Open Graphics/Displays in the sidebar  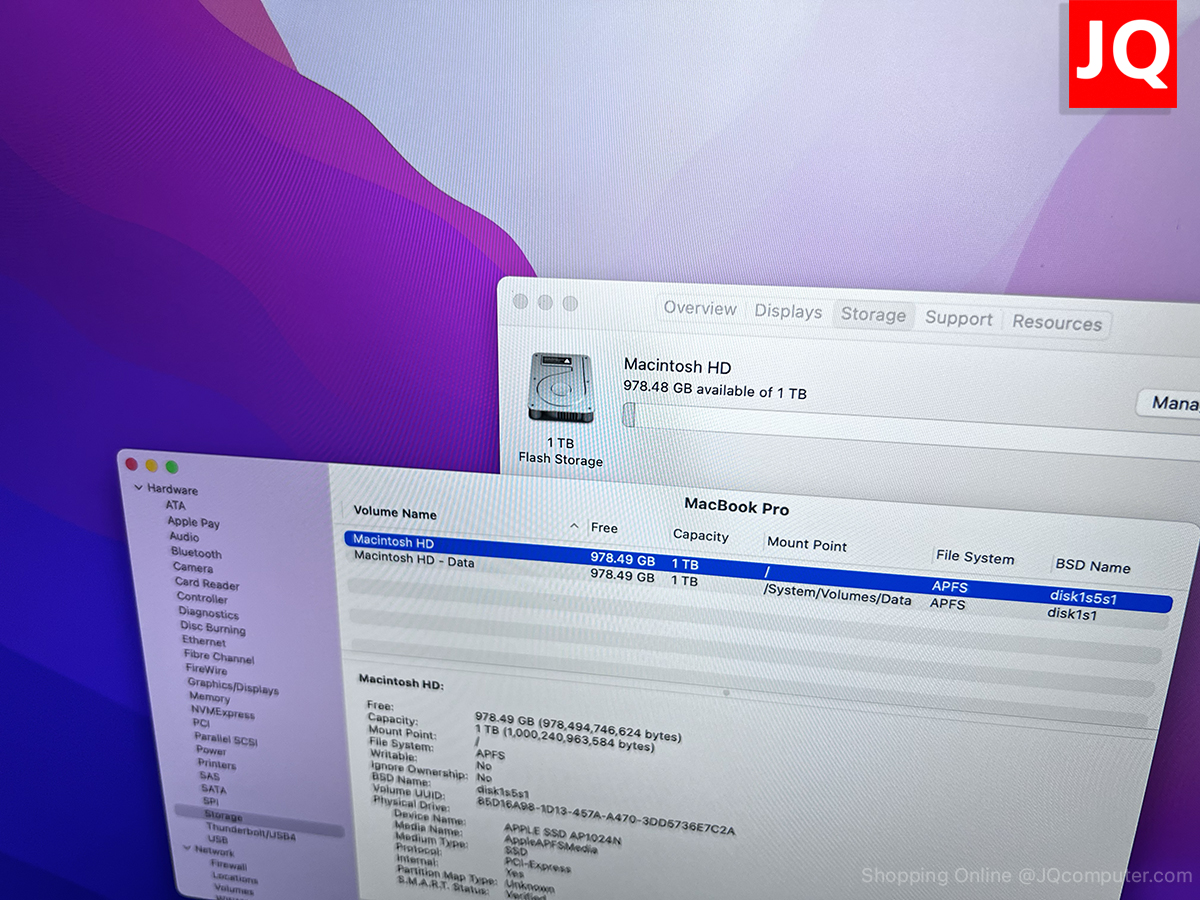click(232, 686)
